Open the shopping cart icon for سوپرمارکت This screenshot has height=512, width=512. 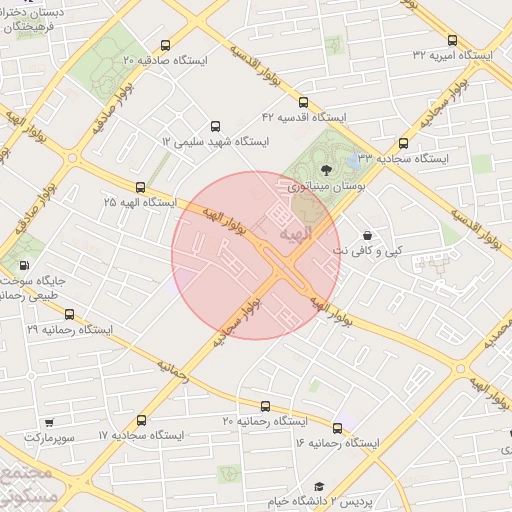coord(49,423)
